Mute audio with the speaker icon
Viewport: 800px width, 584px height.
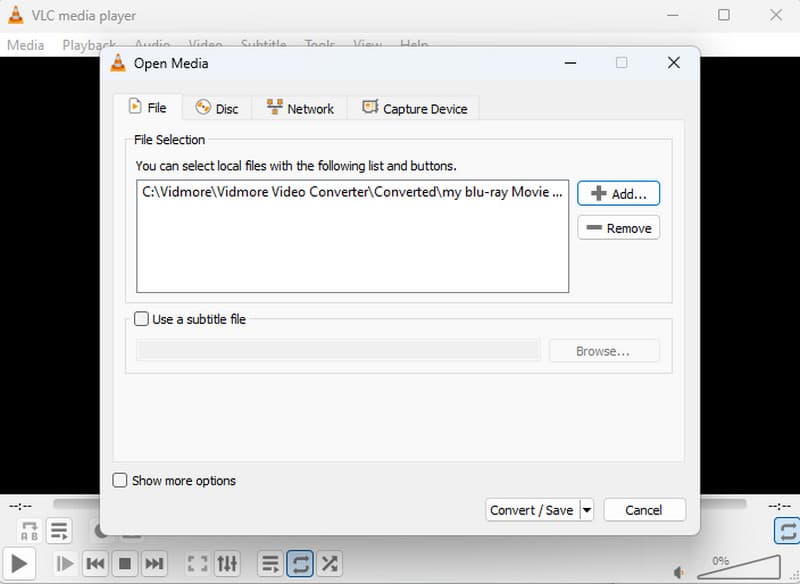pos(678,572)
